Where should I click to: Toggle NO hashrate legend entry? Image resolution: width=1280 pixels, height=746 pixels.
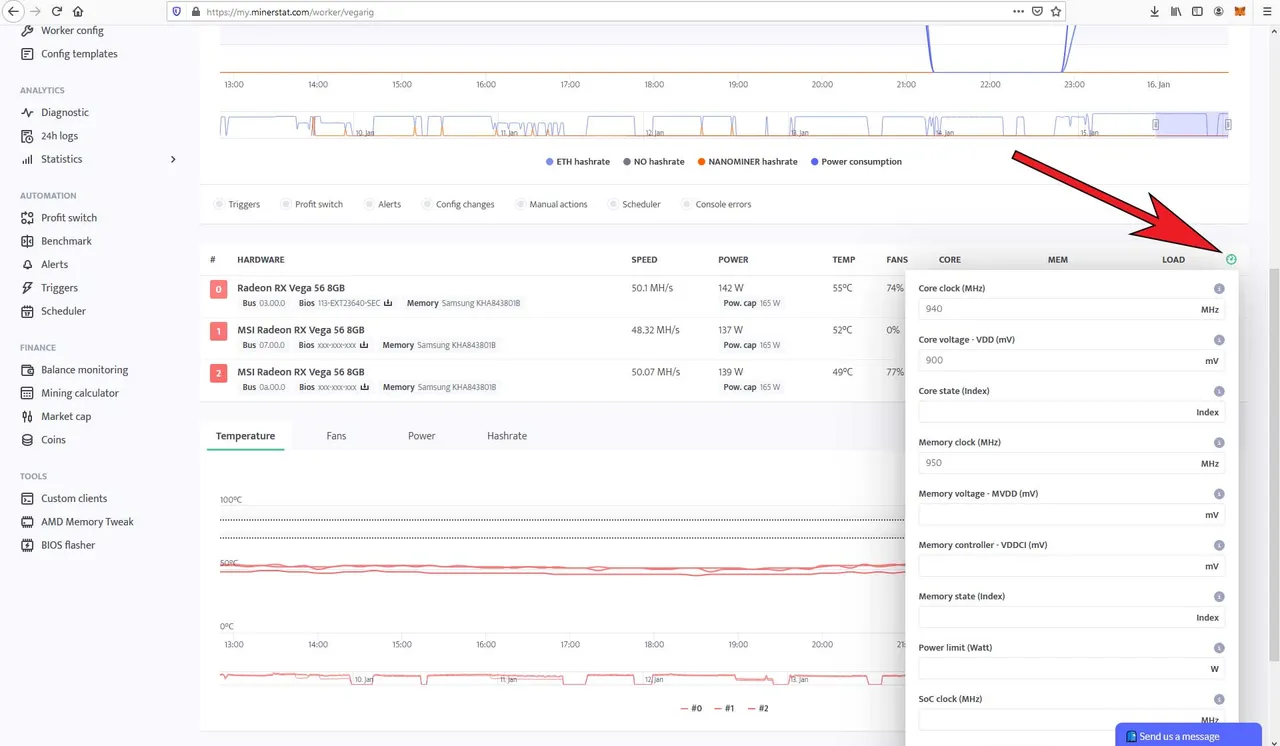click(654, 161)
